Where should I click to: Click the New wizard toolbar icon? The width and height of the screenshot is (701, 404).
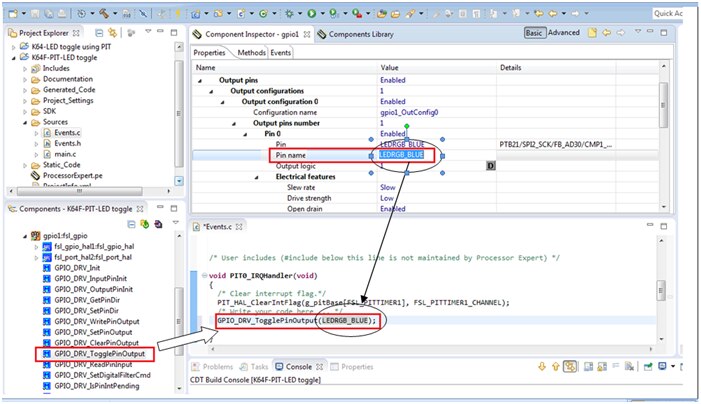[13, 14]
